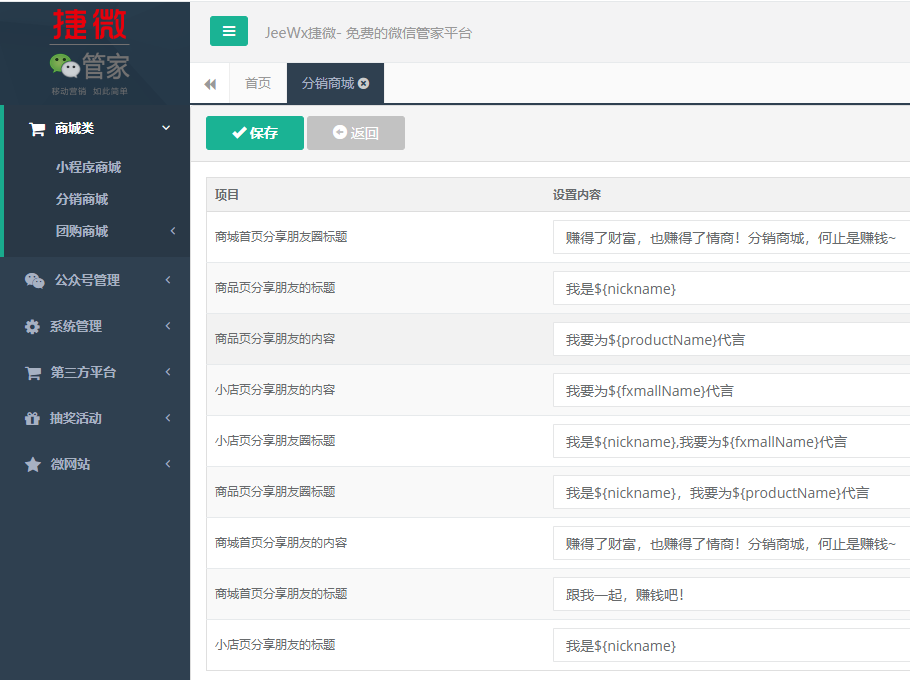Click the 商城首页分享朋友圈标题 row label
Viewport: 910px width, 680px height.
[281, 237]
